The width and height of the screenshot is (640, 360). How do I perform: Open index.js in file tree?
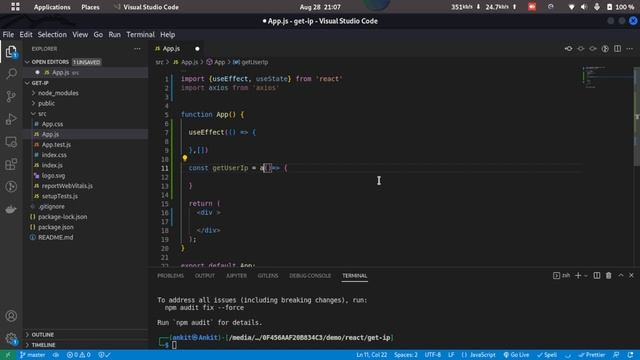pyautogui.click(x=52, y=165)
